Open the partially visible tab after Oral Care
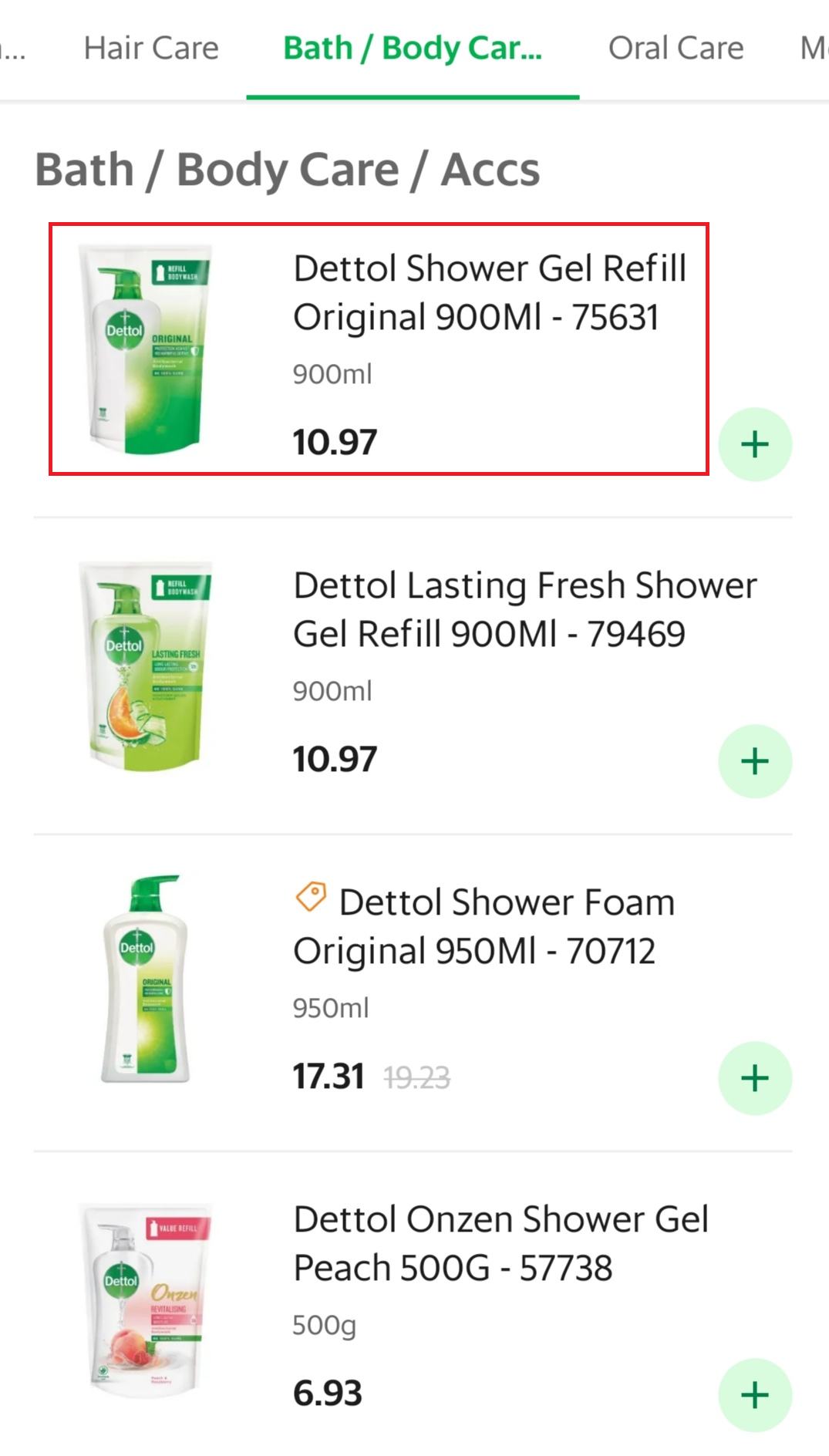Viewport: 829px width, 1456px height. click(x=814, y=48)
